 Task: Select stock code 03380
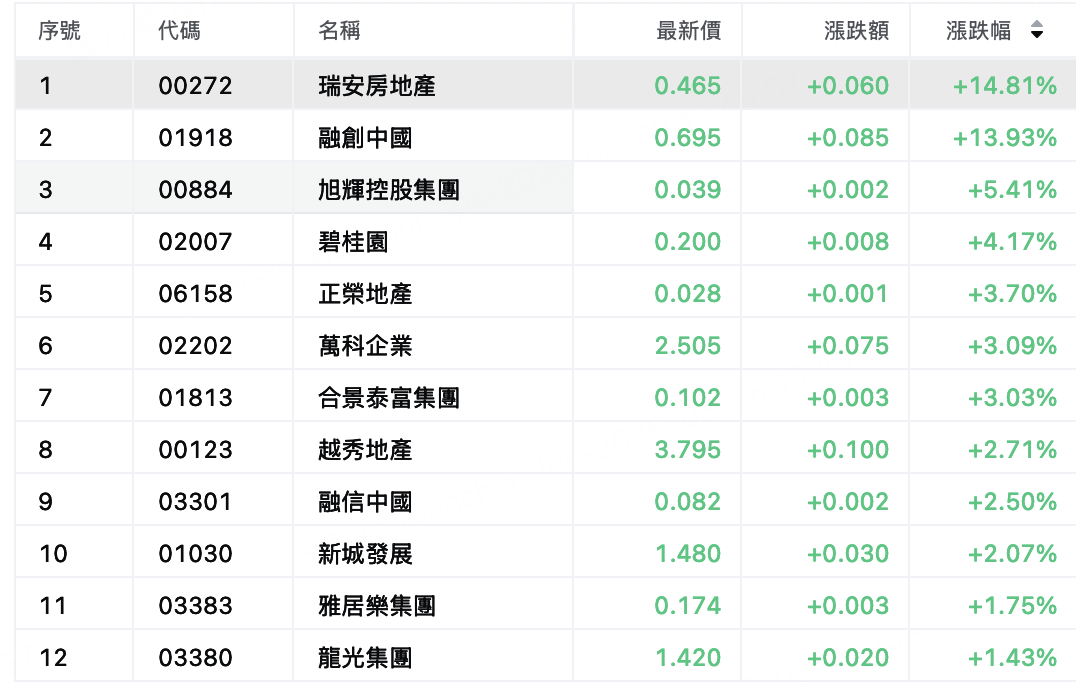click(x=196, y=658)
